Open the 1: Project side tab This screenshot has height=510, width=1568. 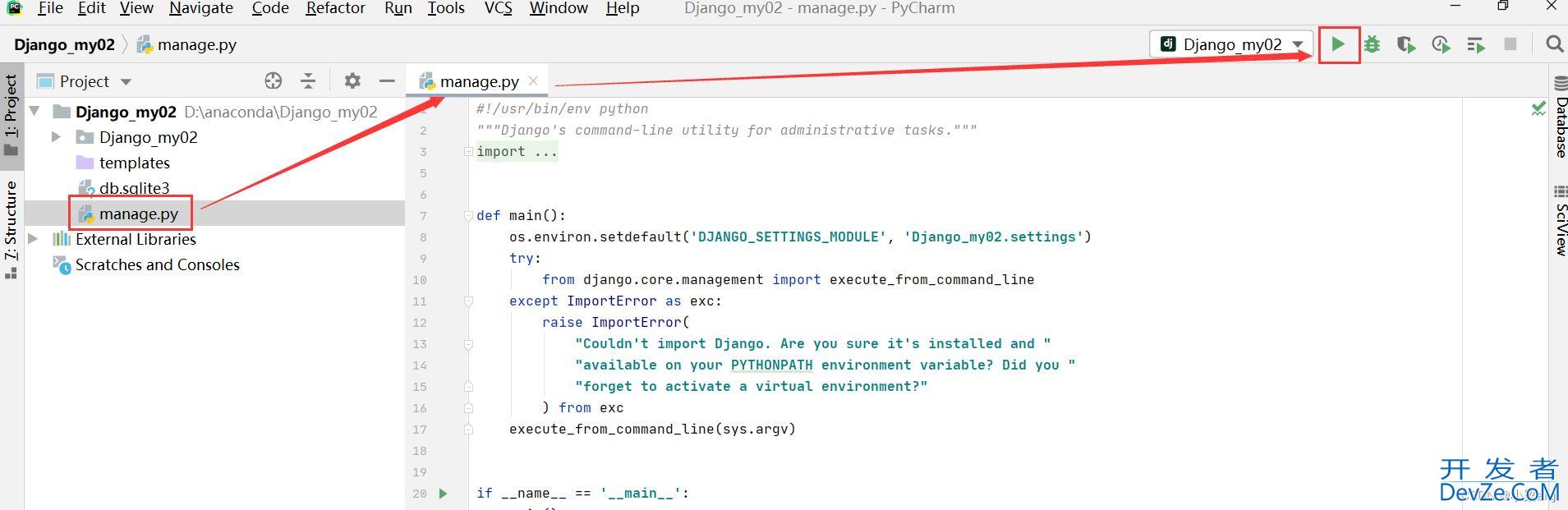[11, 115]
